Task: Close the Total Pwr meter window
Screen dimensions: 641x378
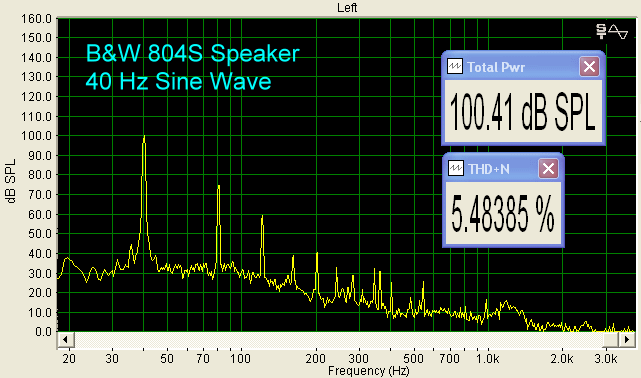Action: point(589,66)
